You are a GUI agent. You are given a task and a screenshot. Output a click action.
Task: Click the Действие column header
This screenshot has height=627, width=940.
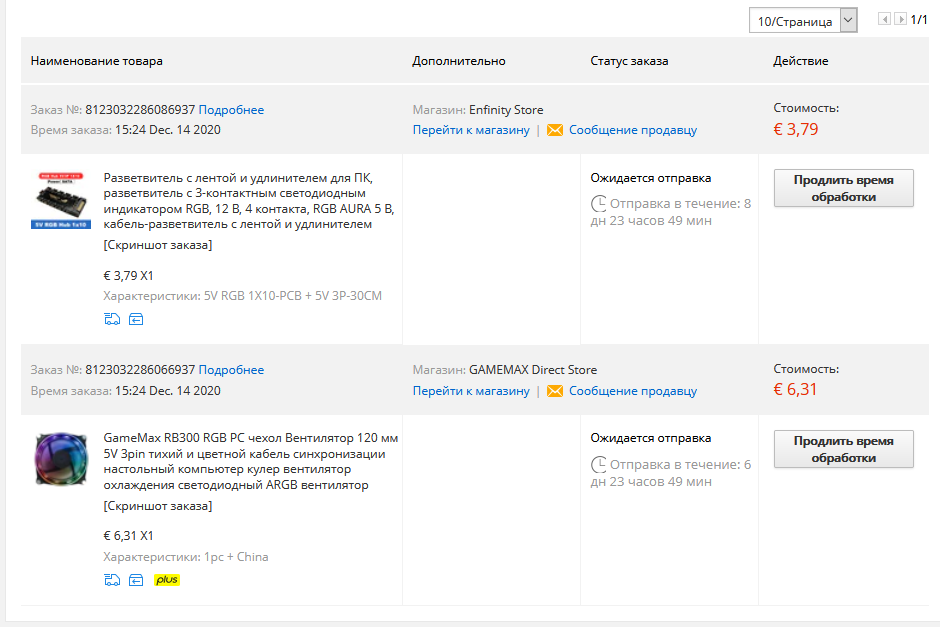(800, 61)
